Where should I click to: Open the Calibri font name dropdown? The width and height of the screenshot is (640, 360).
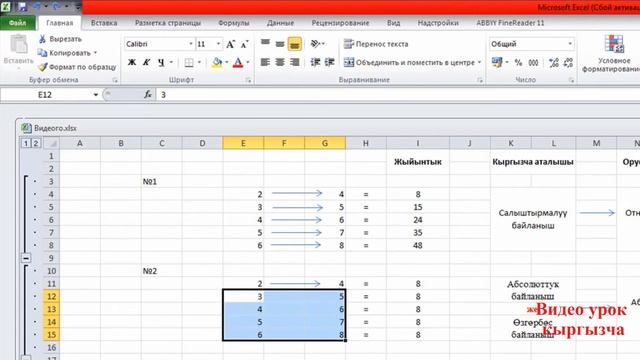point(191,44)
